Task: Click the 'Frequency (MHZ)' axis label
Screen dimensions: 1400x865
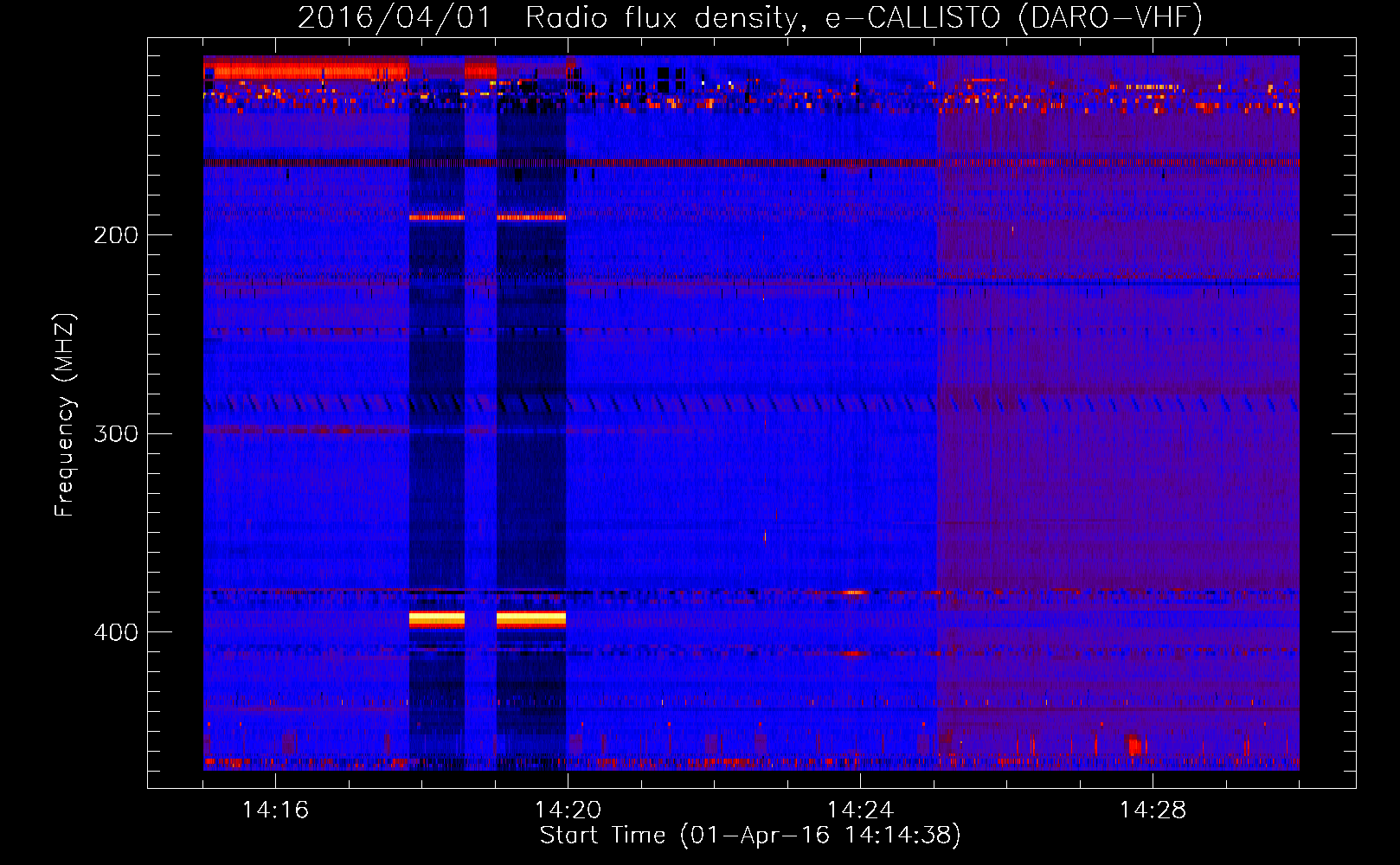Action: (x=65, y=415)
